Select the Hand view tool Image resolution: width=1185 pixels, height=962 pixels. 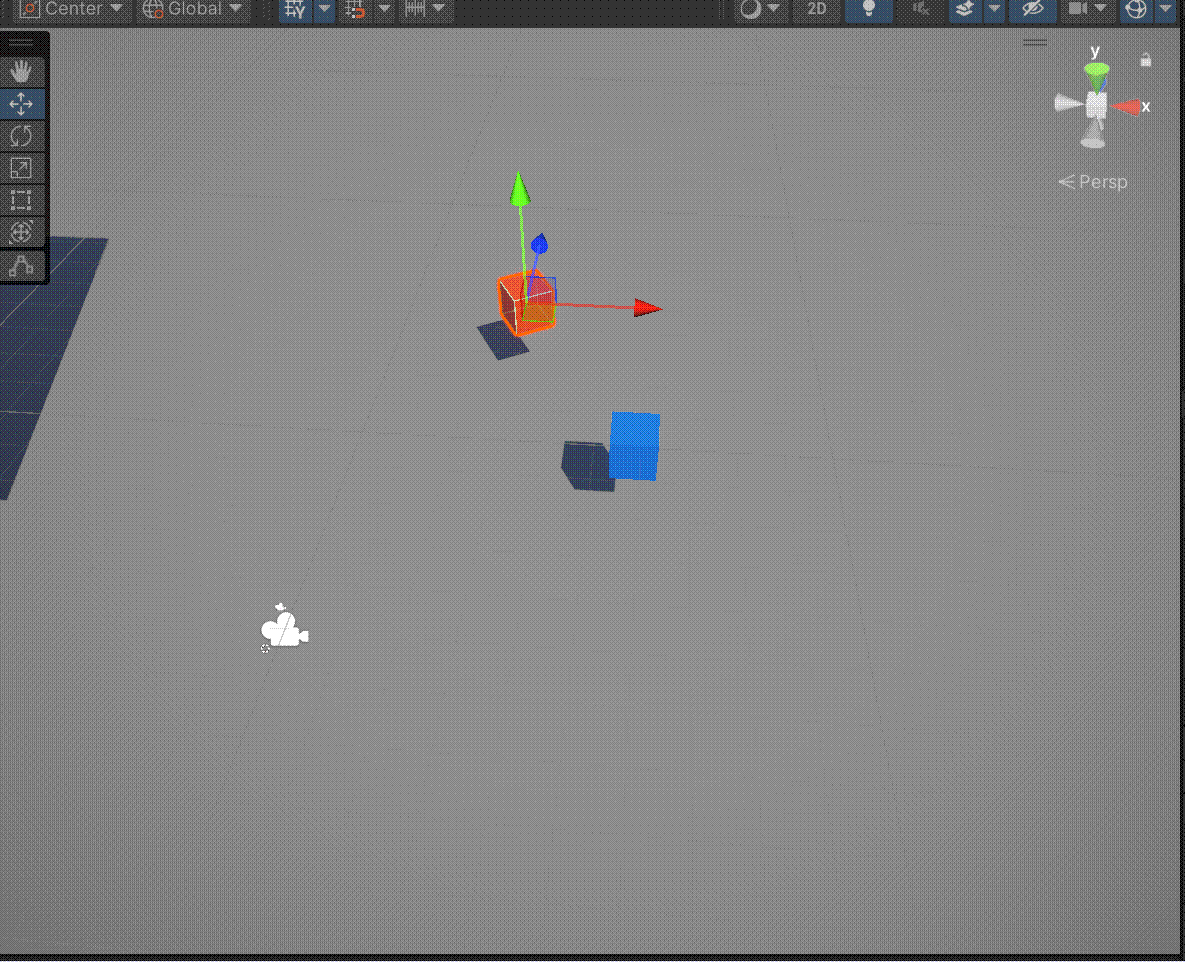tap(21, 72)
